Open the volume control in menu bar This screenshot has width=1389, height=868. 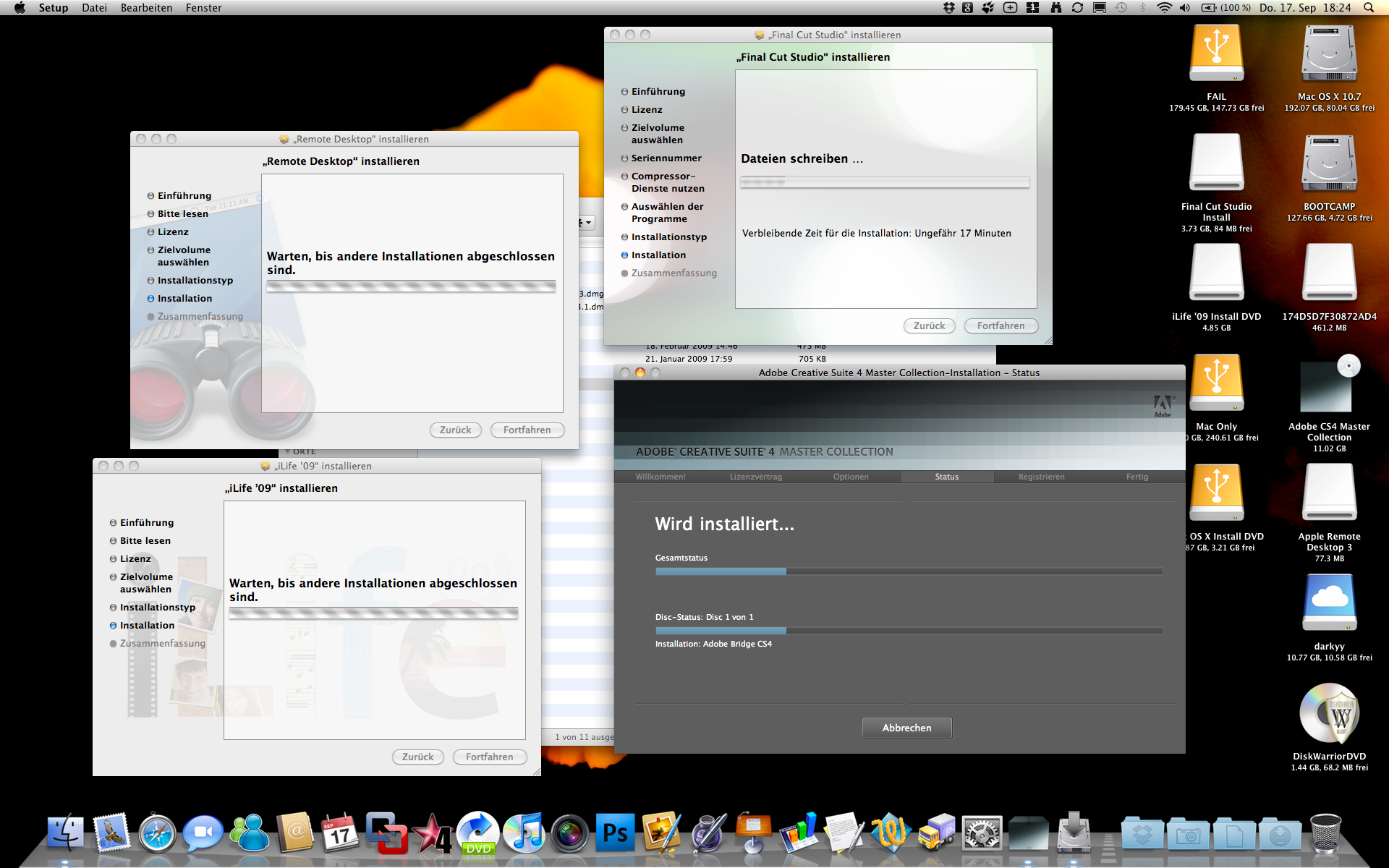1184,7
